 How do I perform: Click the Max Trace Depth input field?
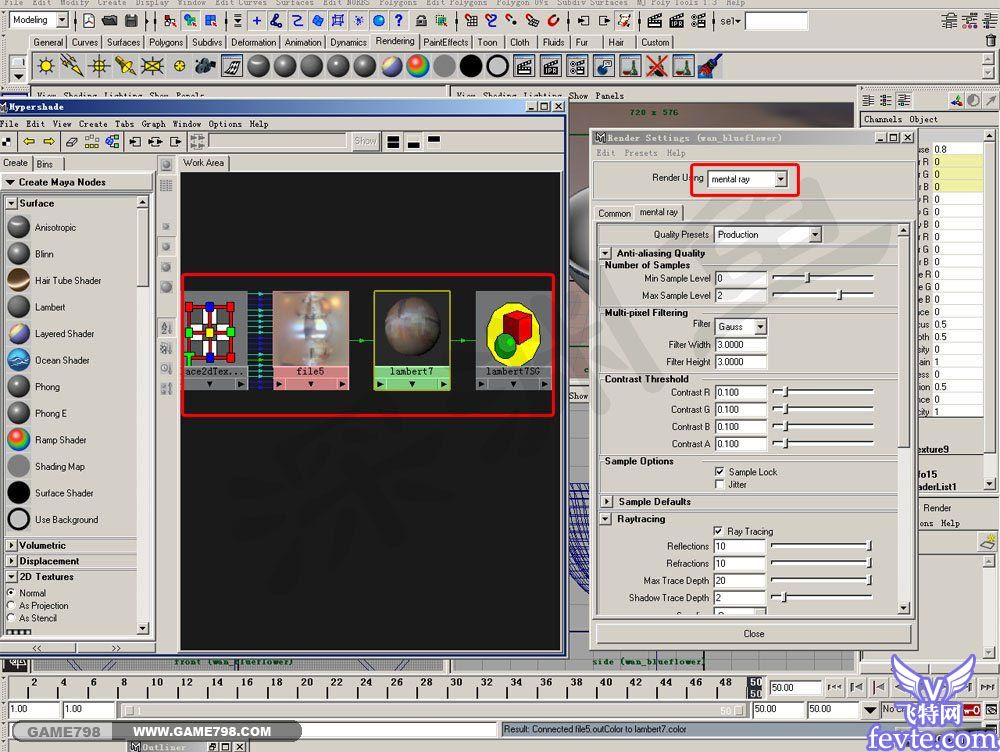[x=739, y=580]
